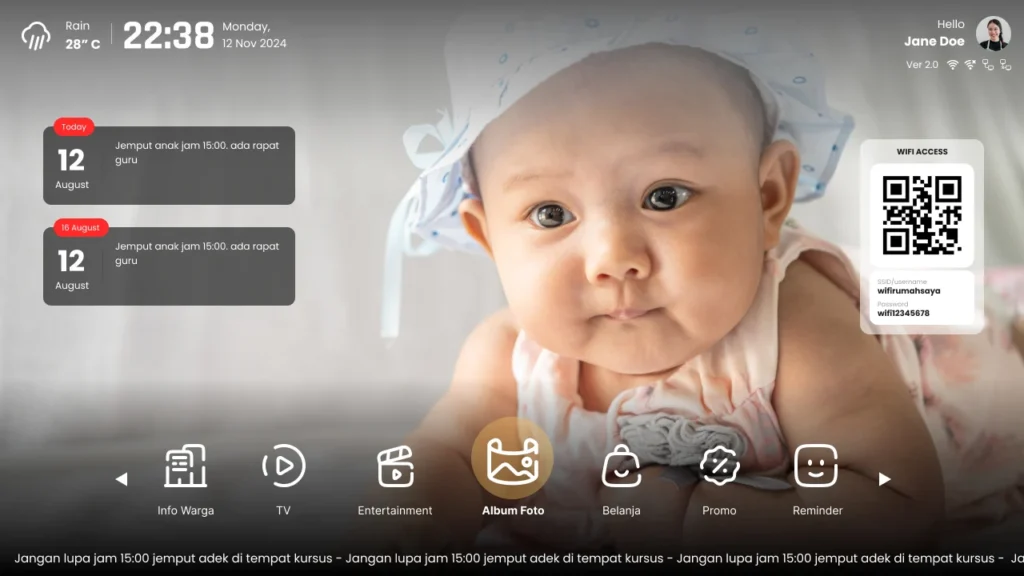Select the highlighted Album Foto icon
This screenshot has height=576, width=1024.
coord(512,460)
